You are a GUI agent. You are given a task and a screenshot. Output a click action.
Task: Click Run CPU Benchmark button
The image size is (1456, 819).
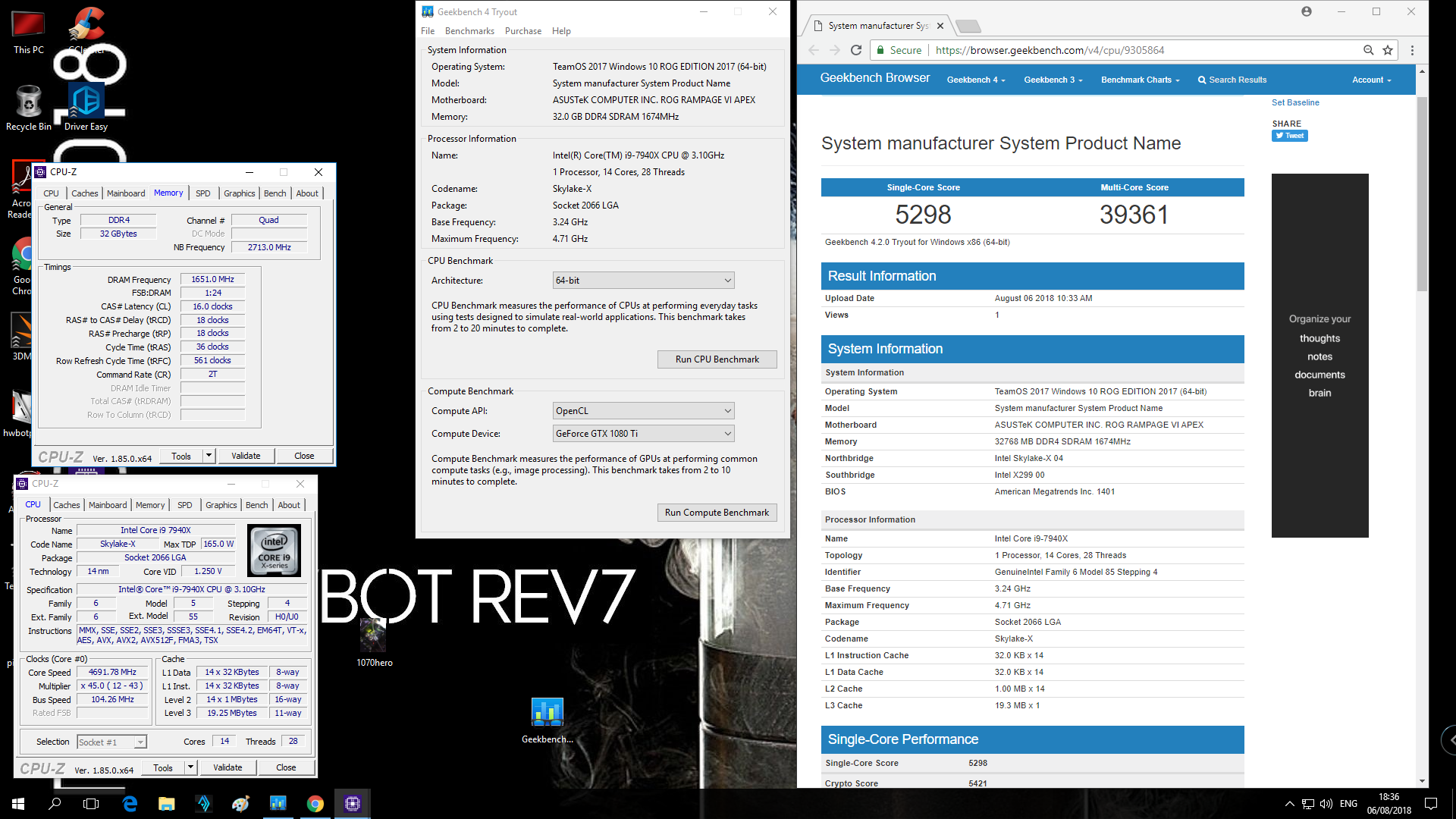717,359
